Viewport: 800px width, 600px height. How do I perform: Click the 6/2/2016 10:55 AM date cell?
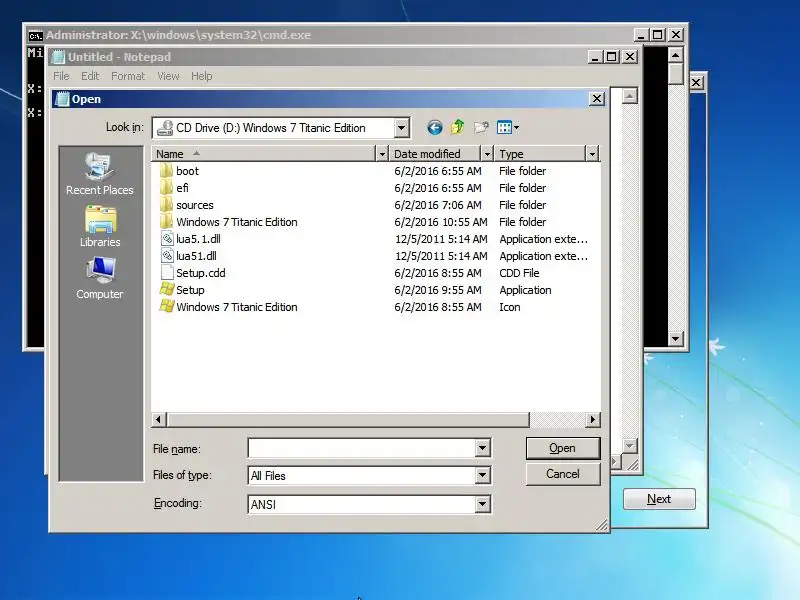coord(441,222)
